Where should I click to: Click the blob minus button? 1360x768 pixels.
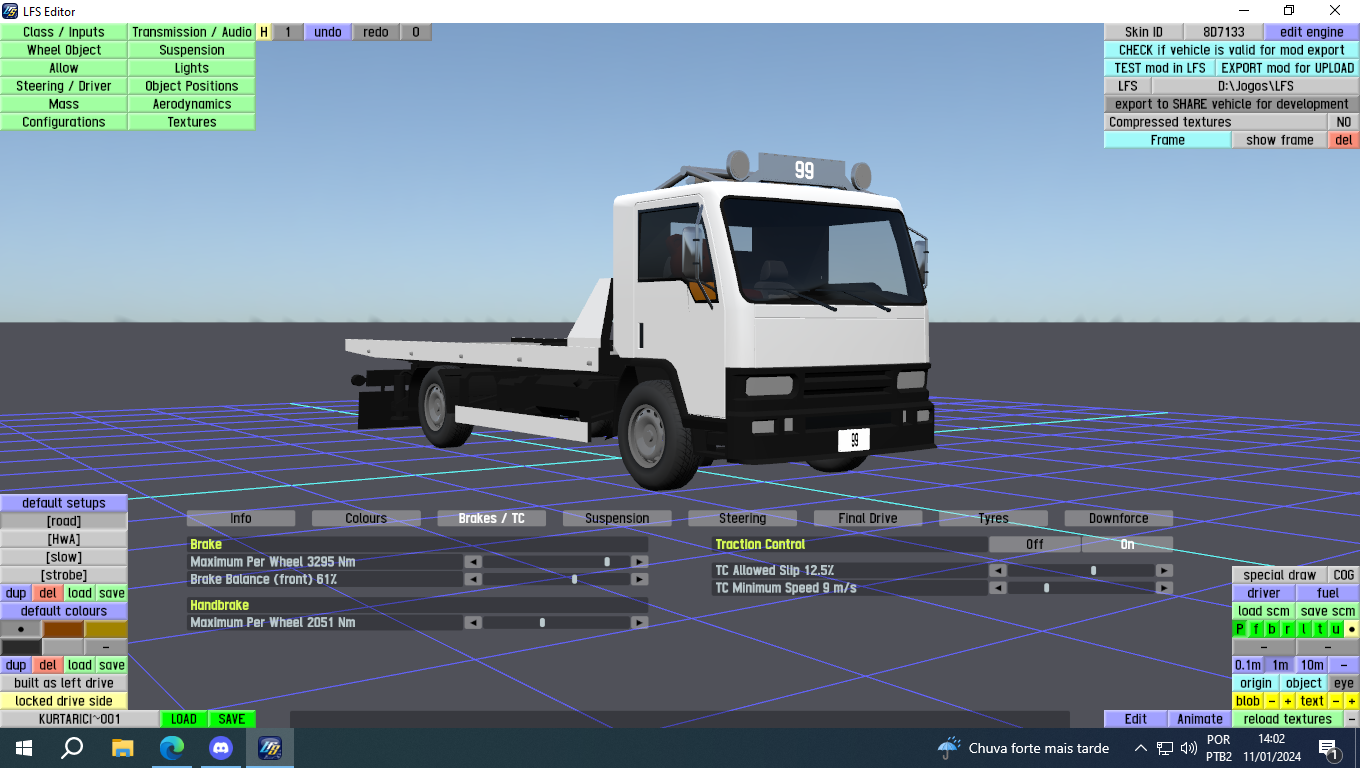pos(1272,702)
